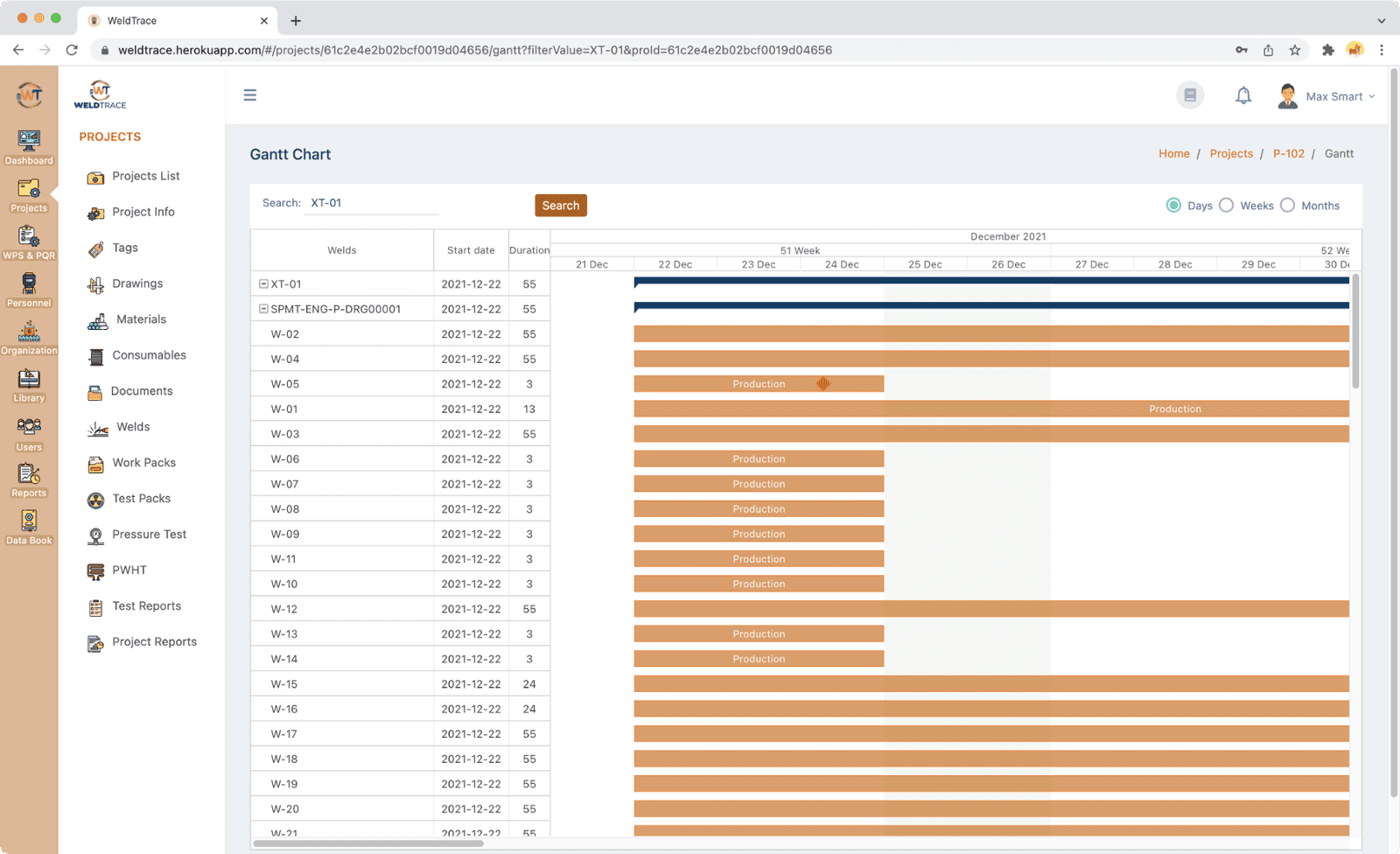Open the Reports section icon

pos(29,475)
